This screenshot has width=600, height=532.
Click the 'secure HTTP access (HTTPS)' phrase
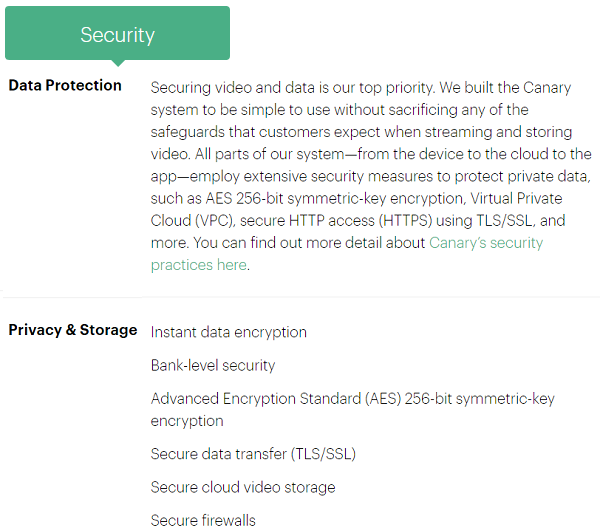[336, 221]
